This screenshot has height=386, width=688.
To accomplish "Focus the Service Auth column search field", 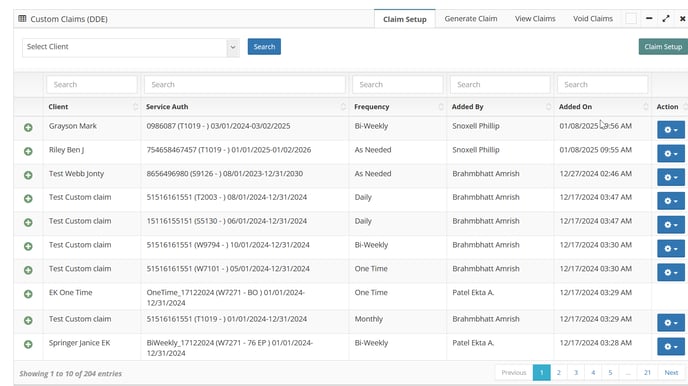I will coord(244,85).
